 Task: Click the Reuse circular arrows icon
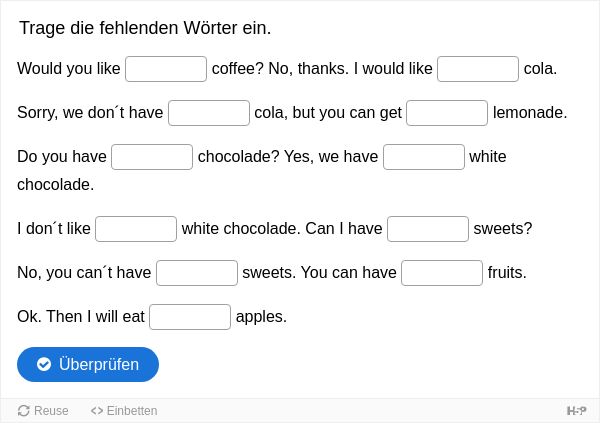point(24,411)
